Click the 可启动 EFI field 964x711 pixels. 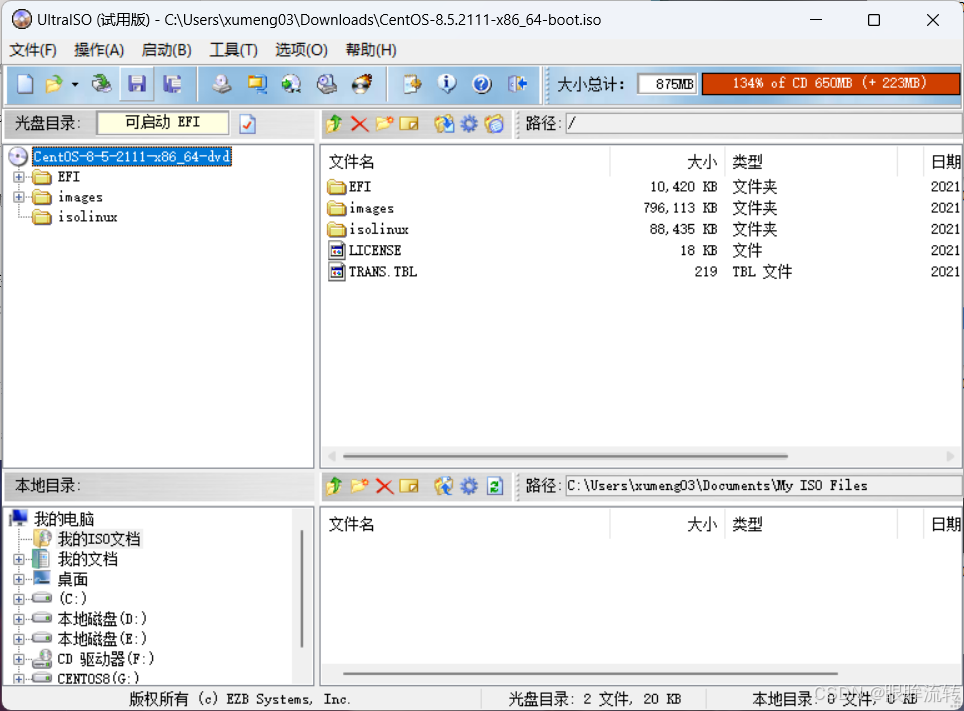pyautogui.click(x=163, y=122)
